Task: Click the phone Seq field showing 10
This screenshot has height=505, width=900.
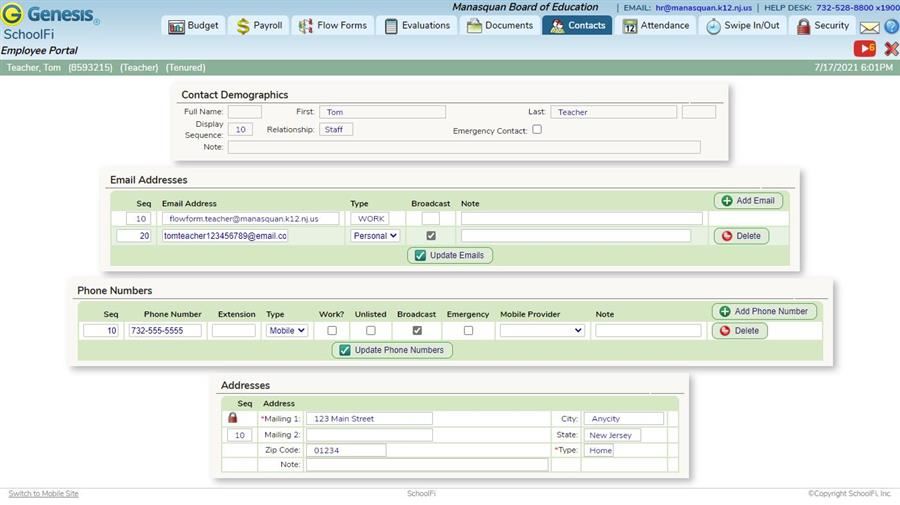Action: coord(101,331)
